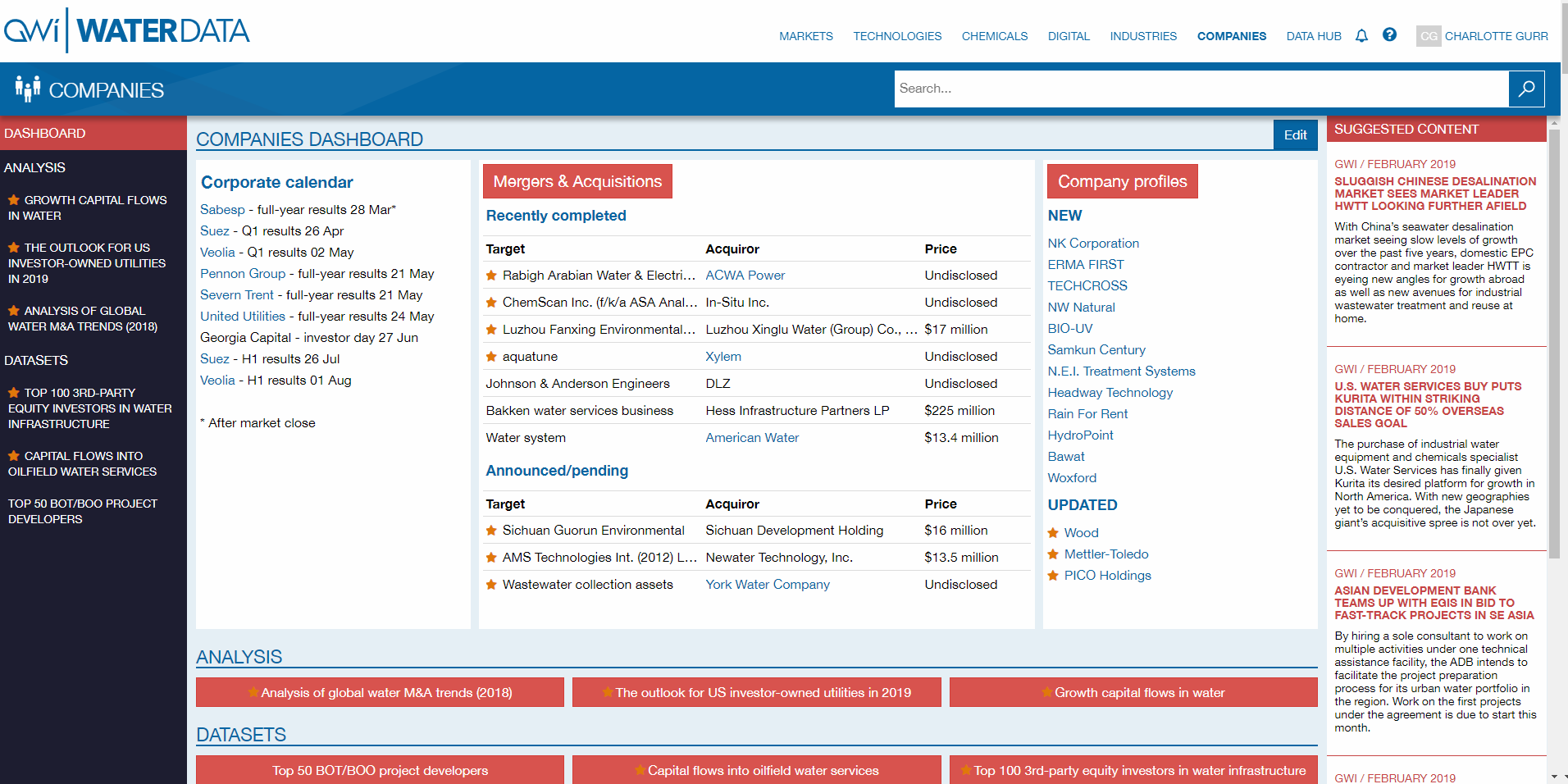Screen dimensions: 1568x784
Task: Click the star next to Wood profile
Action: [1053, 533]
